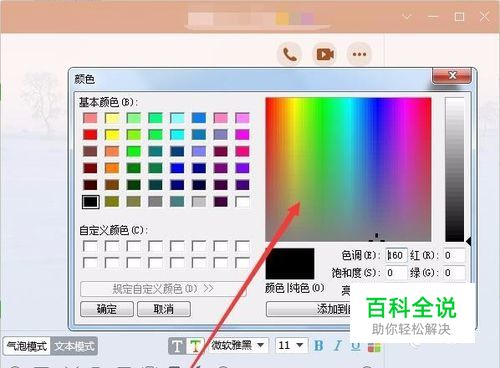Select the light silver-gray basic color swatch

tap(199, 202)
